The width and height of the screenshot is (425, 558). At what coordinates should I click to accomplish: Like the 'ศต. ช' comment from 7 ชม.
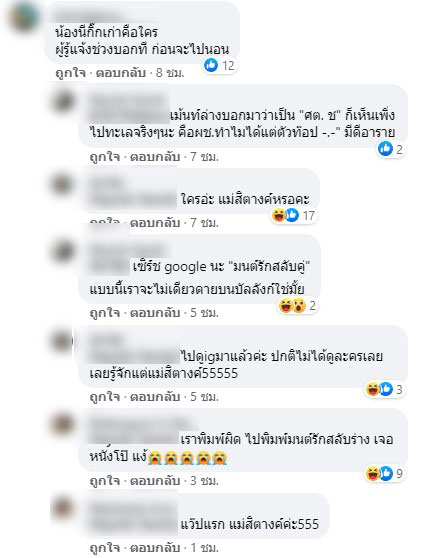(x=105, y=157)
